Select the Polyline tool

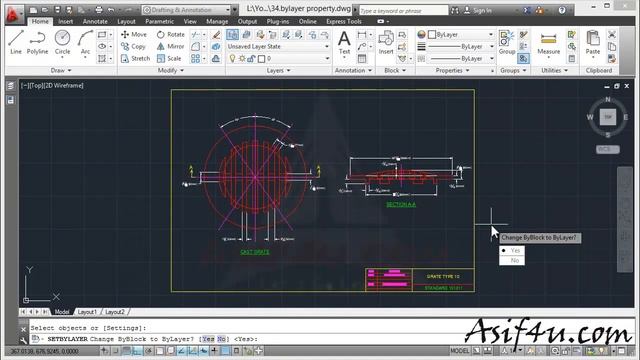(x=37, y=42)
